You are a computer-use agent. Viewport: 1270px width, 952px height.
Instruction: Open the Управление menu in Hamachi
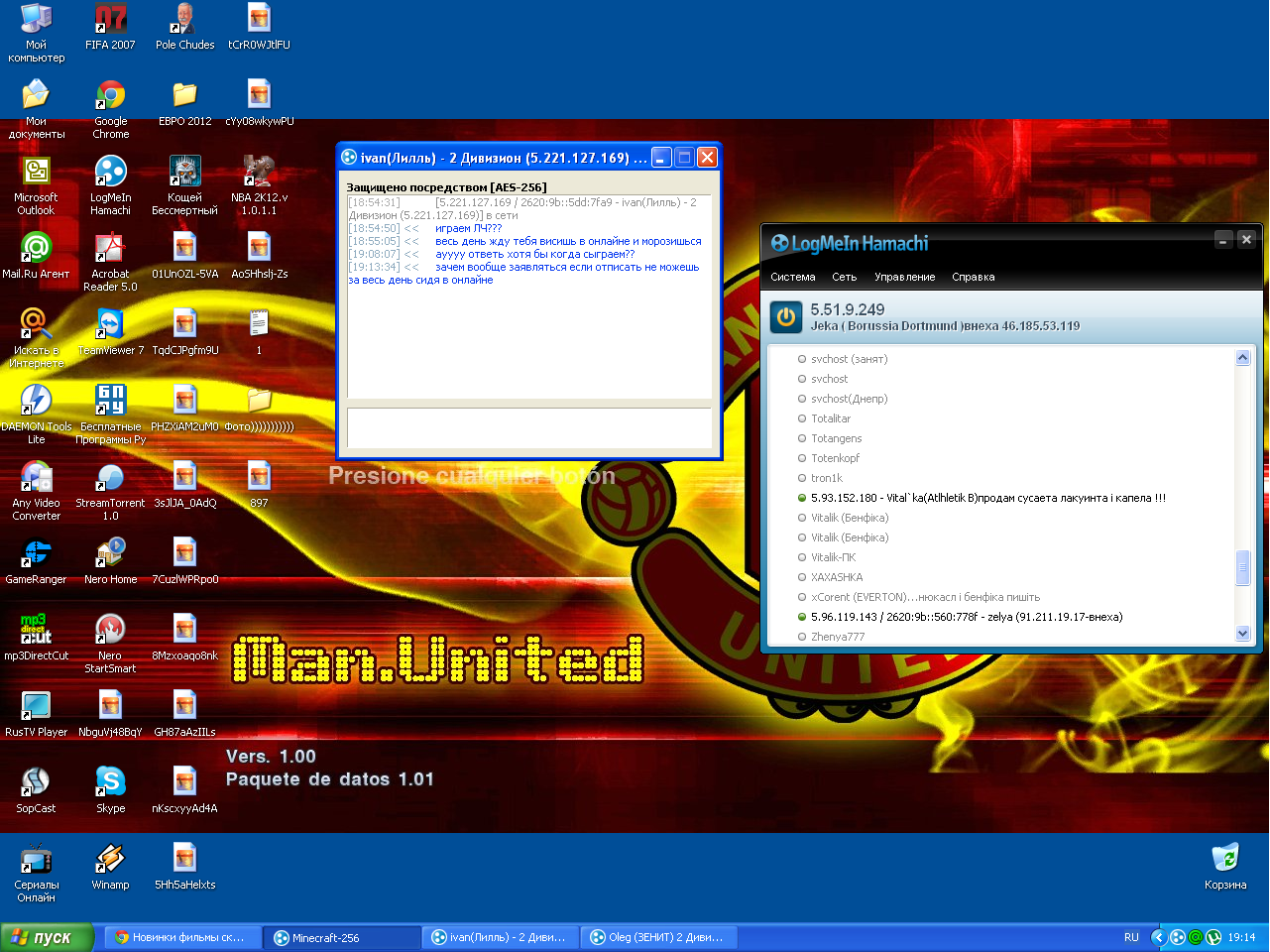coord(905,277)
